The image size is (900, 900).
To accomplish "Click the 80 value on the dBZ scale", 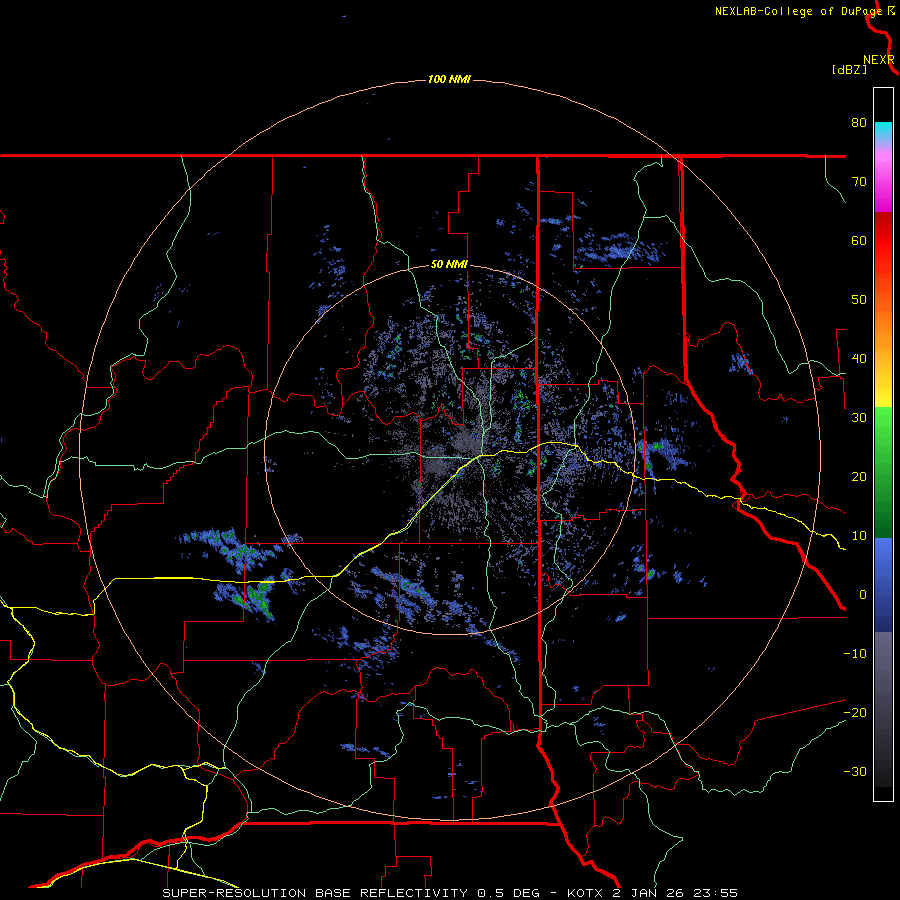I will [859, 122].
